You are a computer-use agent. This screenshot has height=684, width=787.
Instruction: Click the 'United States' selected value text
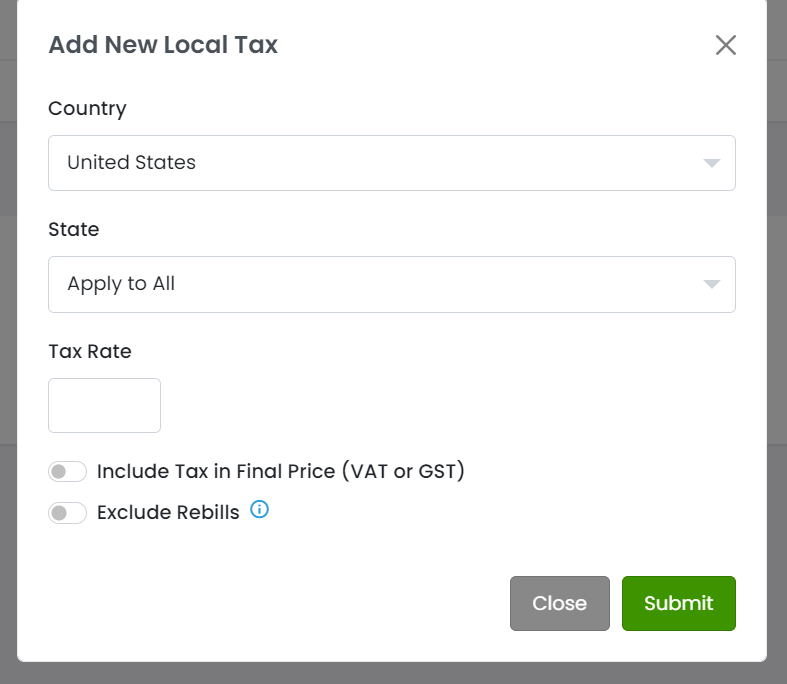(x=131, y=162)
